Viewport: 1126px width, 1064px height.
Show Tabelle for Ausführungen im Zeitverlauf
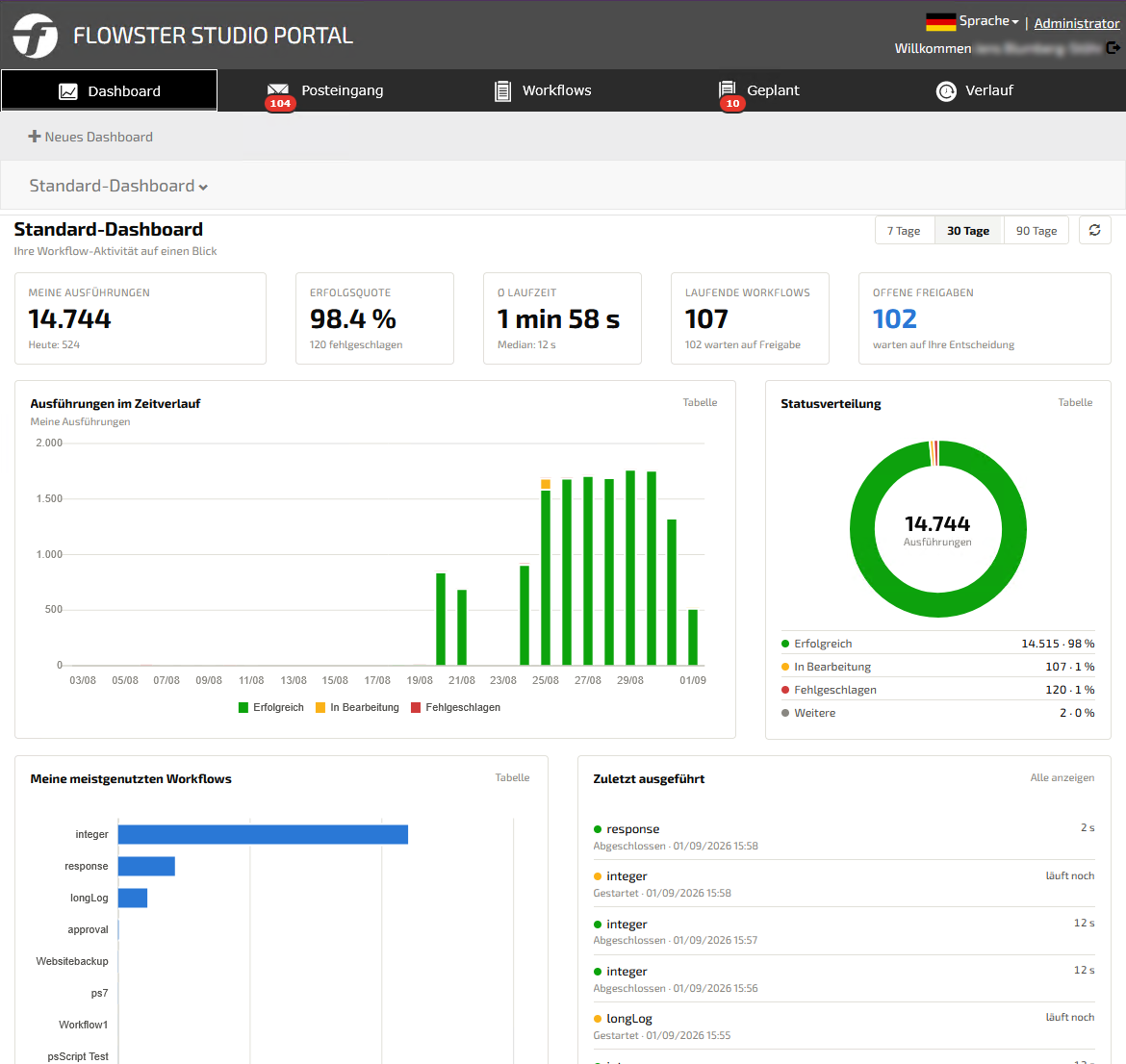click(x=701, y=402)
